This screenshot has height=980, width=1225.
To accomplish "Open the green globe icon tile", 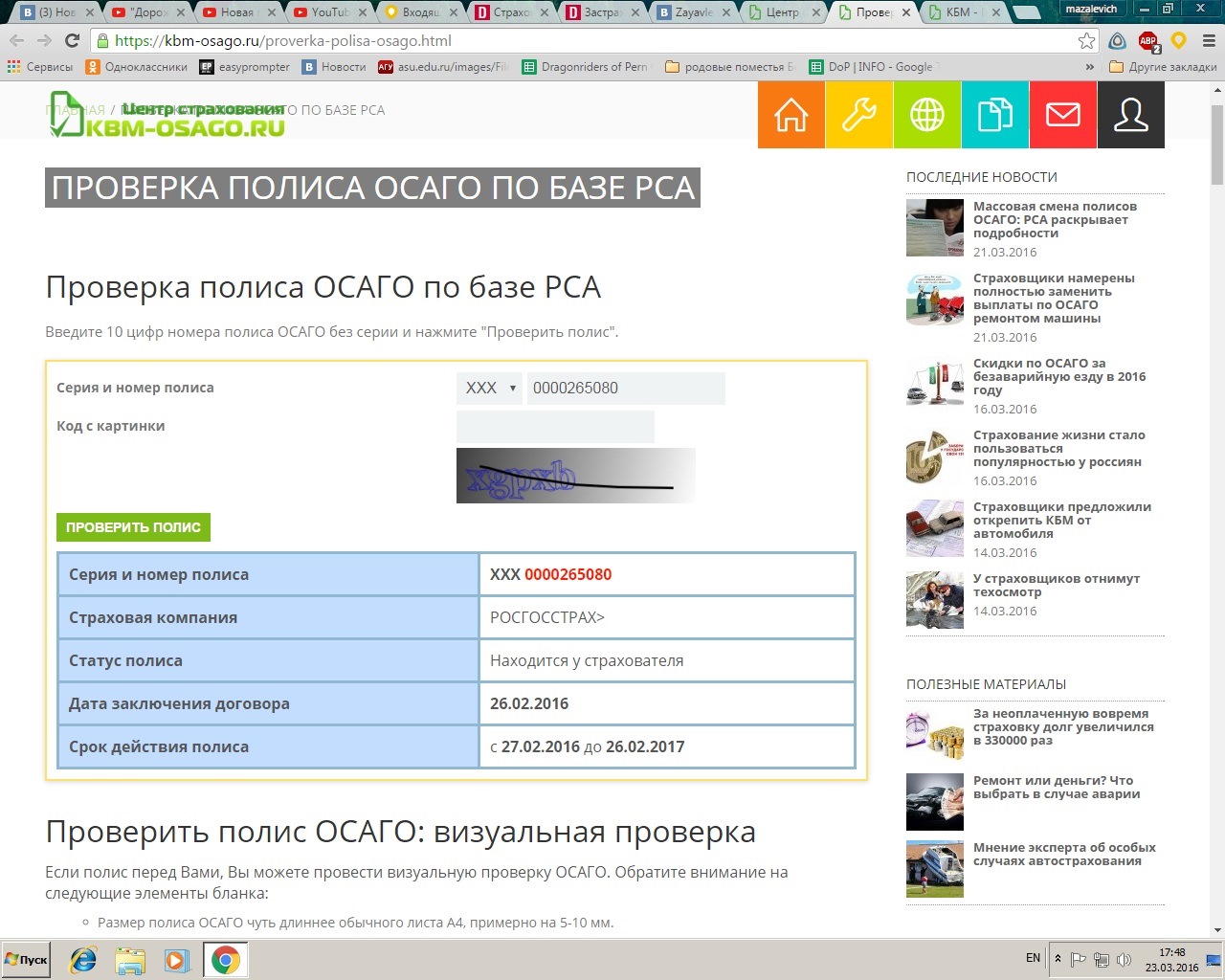I will tap(927, 115).
